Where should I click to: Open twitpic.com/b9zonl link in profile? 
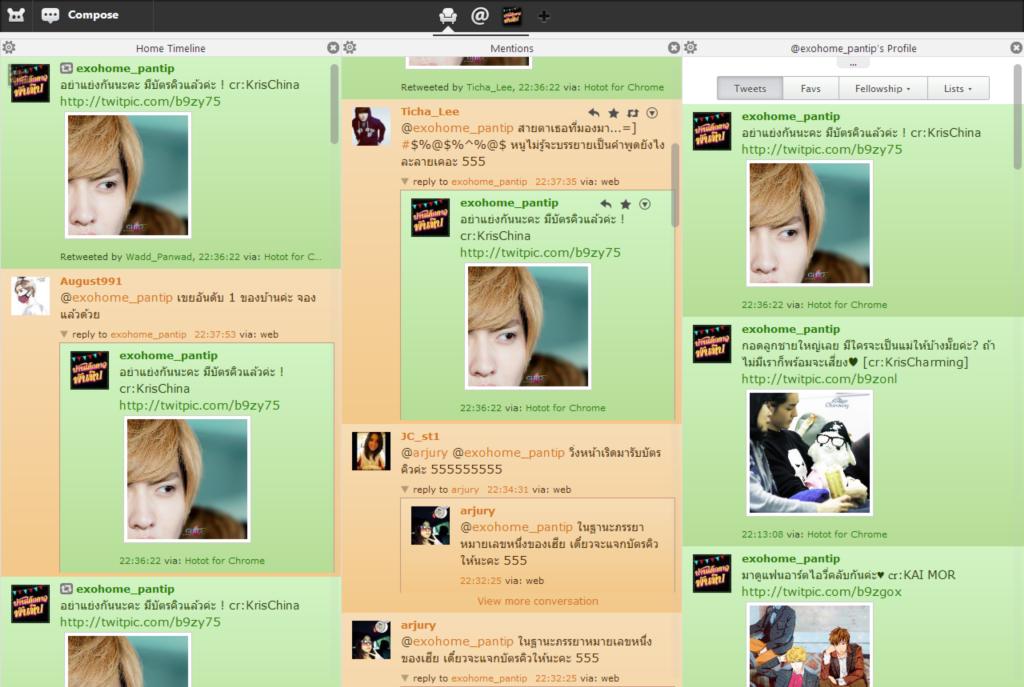coord(819,379)
